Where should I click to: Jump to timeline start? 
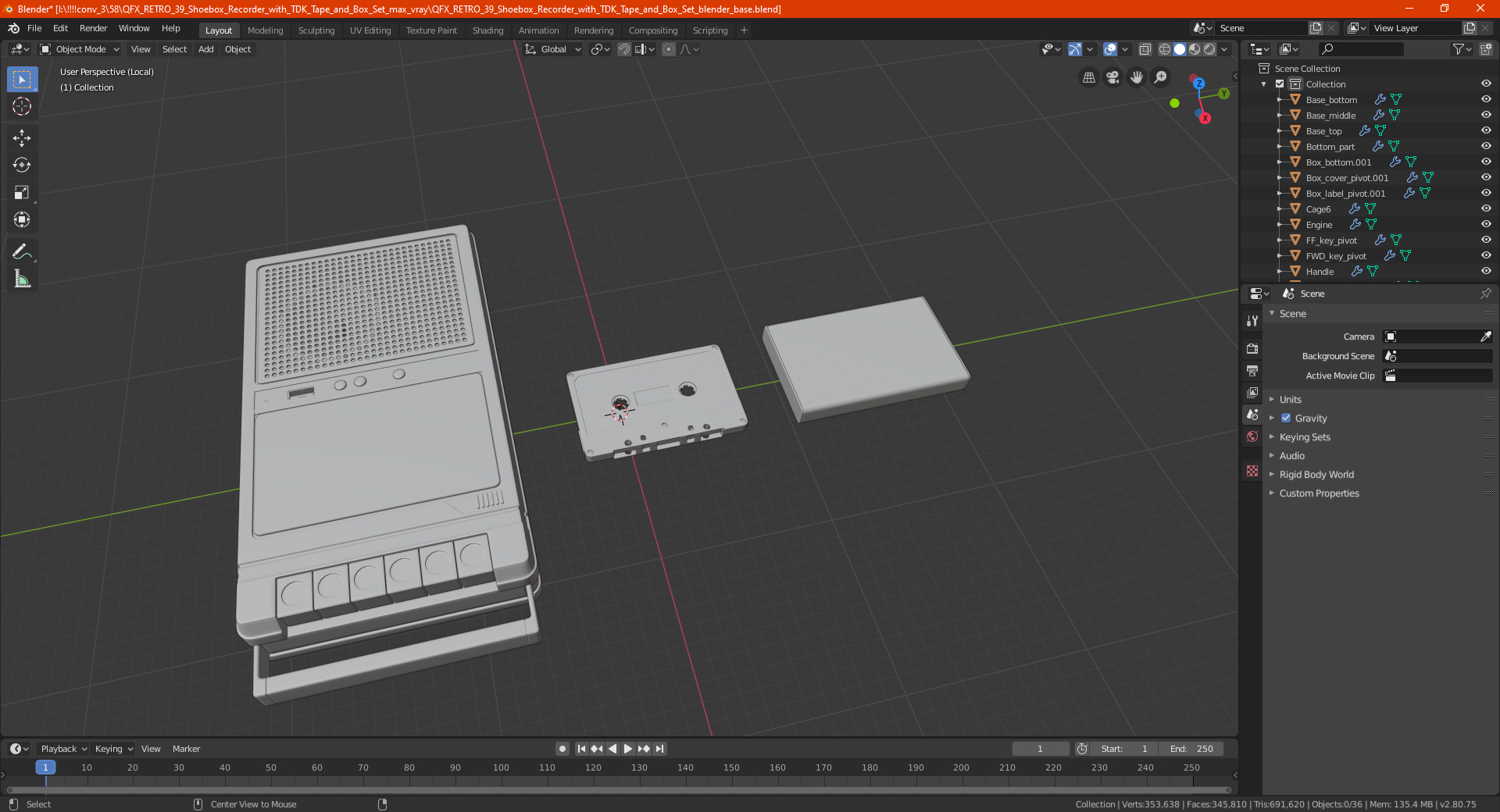pyautogui.click(x=581, y=749)
